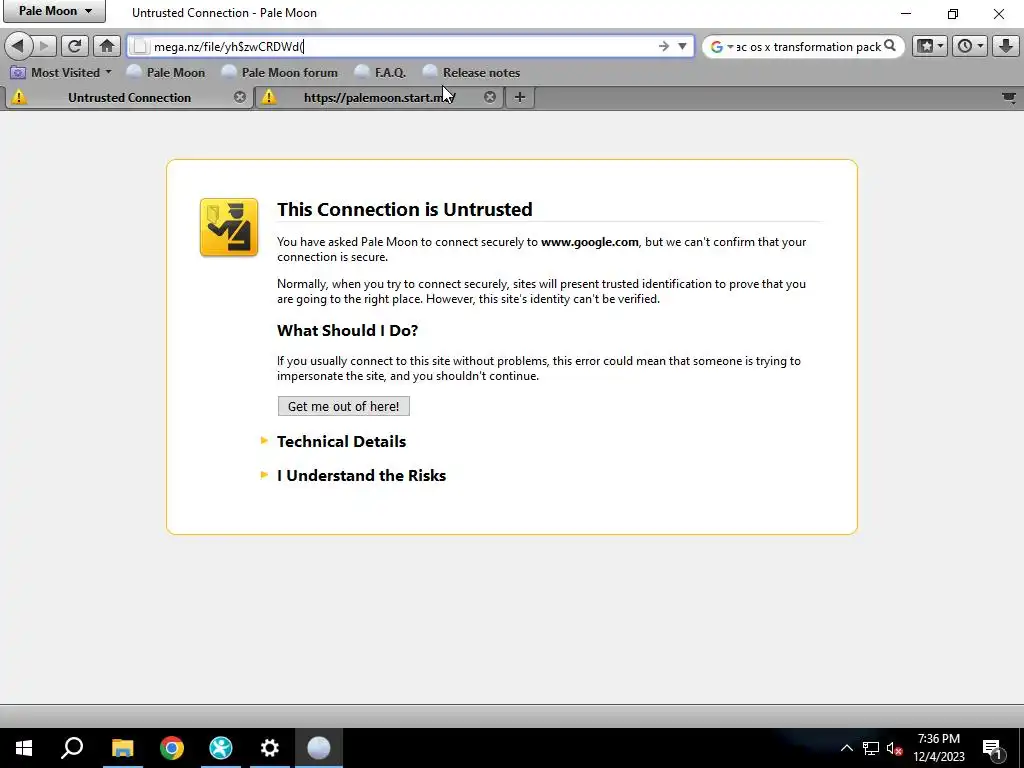Launch Google Chrome from taskbar

click(172, 748)
